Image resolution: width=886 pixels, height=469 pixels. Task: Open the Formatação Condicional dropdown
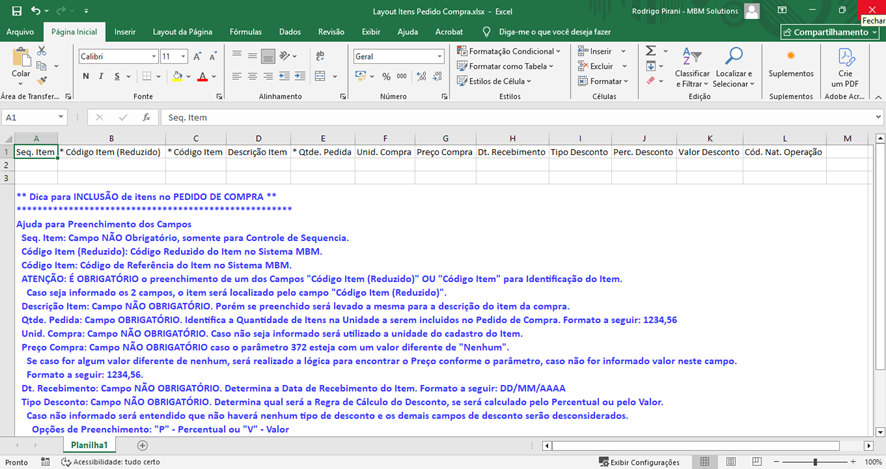(x=508, y=51)
